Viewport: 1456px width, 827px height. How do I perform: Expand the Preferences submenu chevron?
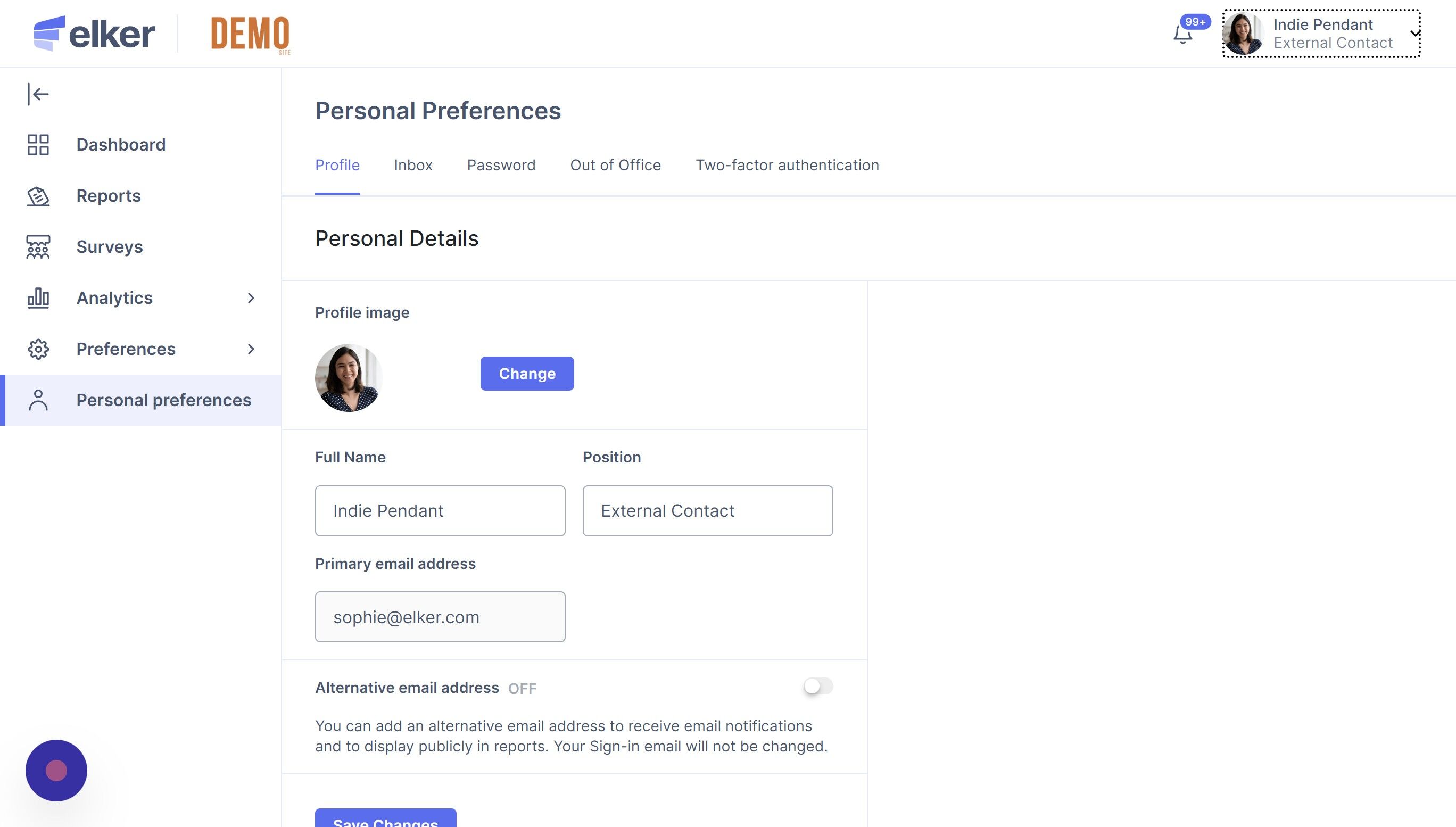[251, 349]
